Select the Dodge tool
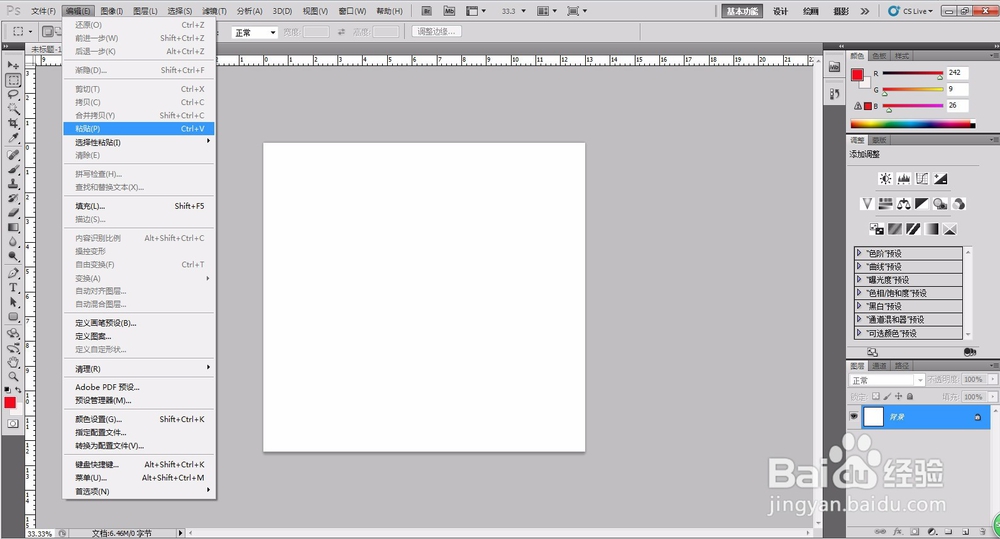Screen dimensions: 1000x539 click(x=13, y=256)
